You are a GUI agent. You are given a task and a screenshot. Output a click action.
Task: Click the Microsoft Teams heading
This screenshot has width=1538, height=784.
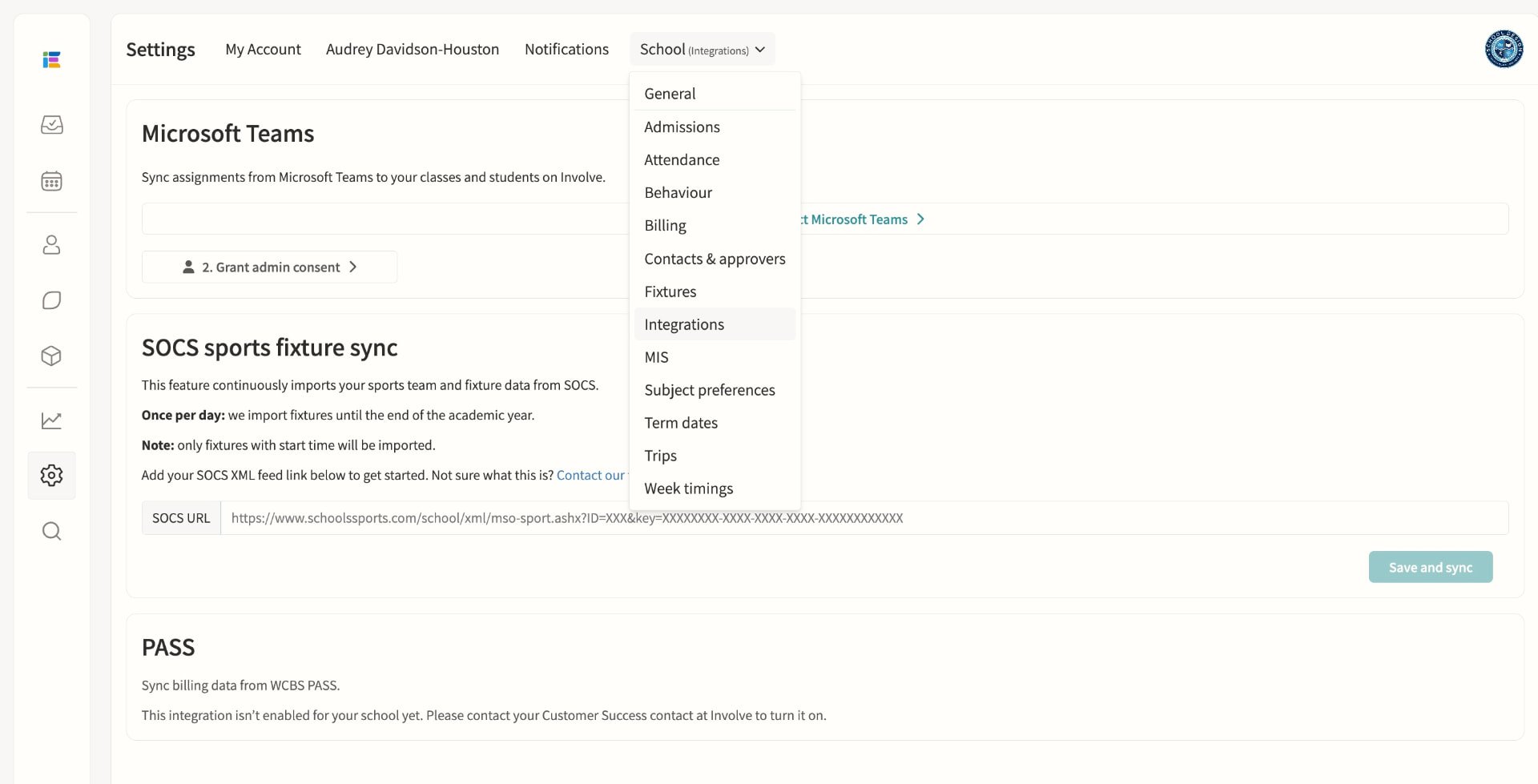[x=227, y=134]
